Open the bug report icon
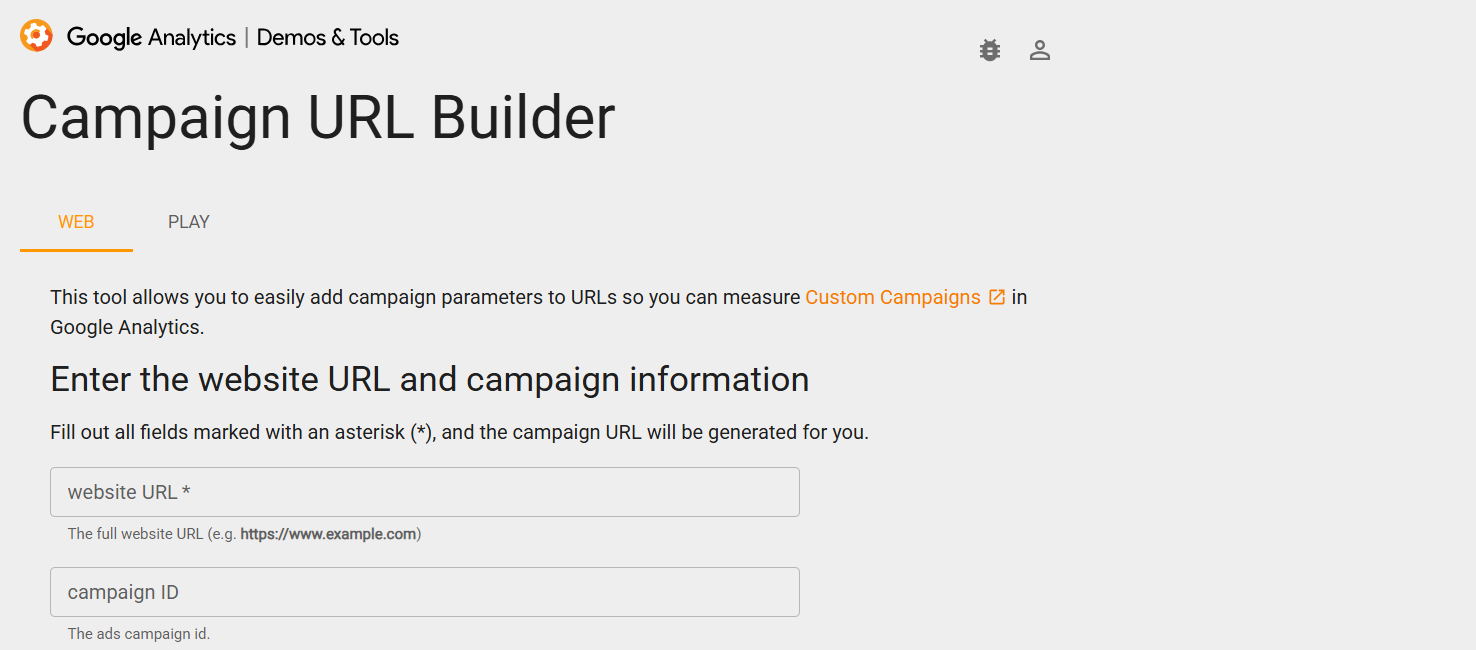The image size is (1476, 650). click(x=990, y=50)
